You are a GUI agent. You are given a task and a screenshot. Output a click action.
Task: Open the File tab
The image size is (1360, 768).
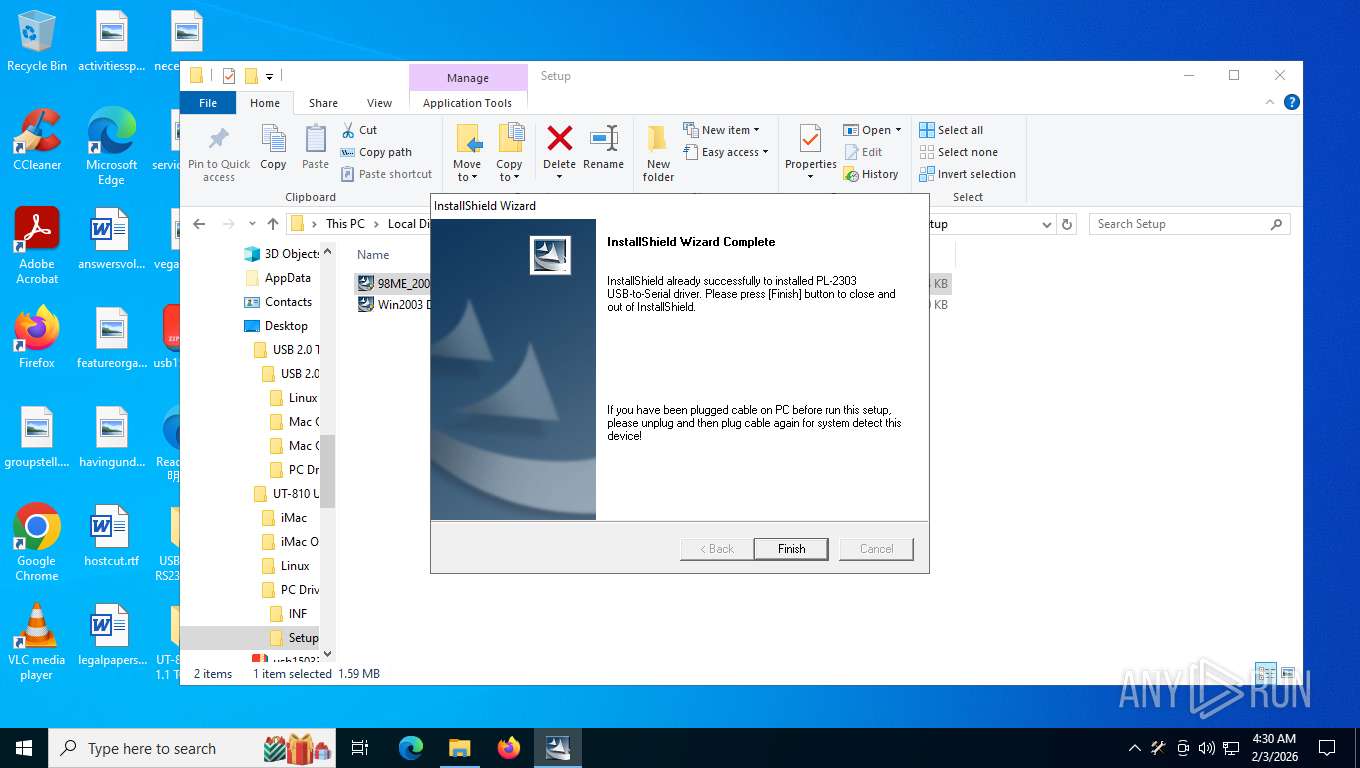[208, 103]
